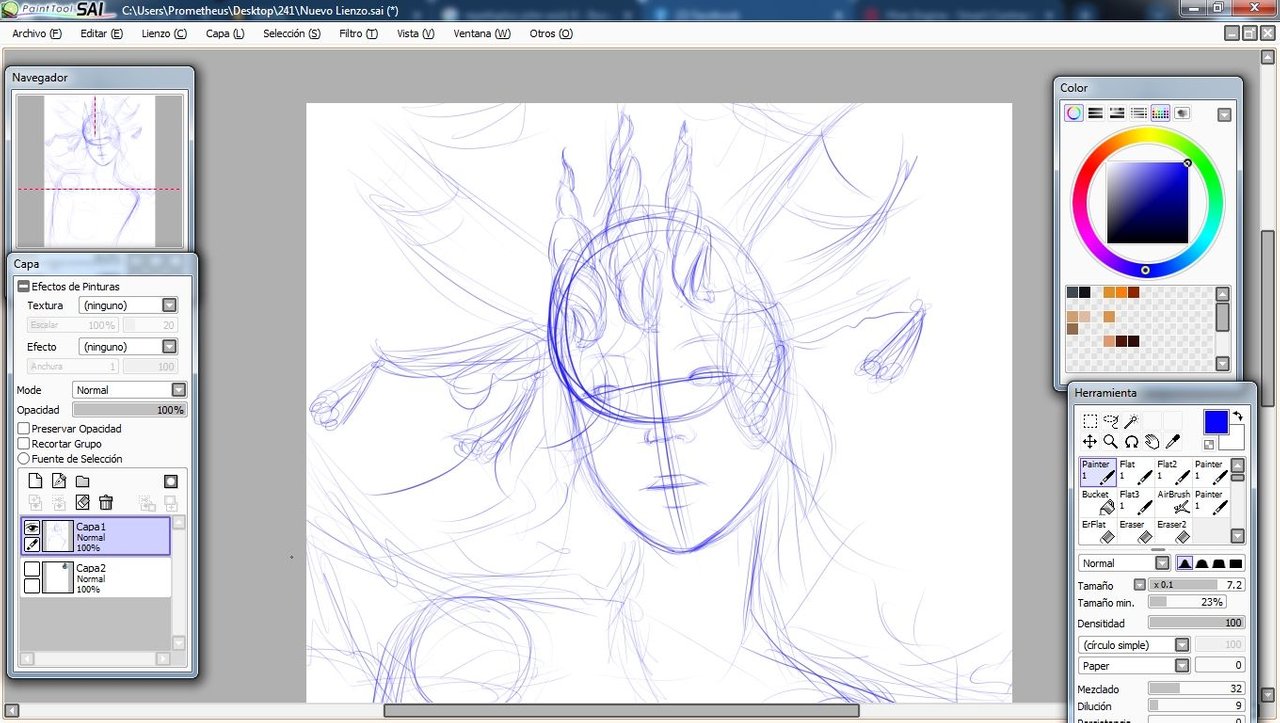Image resolution: width=1280 pixels, height=723 pixels.
Task: Select the Move tool
Action: [1090, 441]
